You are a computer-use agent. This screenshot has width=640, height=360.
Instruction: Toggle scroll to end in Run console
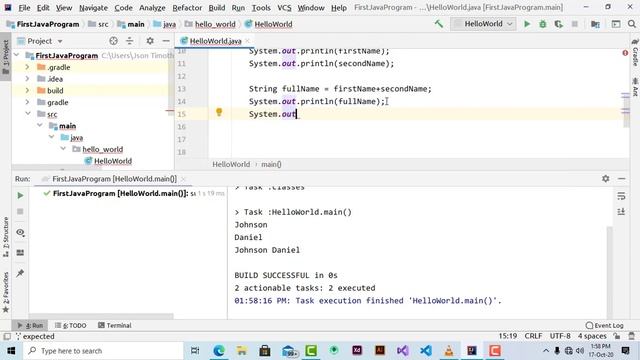click(621, 211)
